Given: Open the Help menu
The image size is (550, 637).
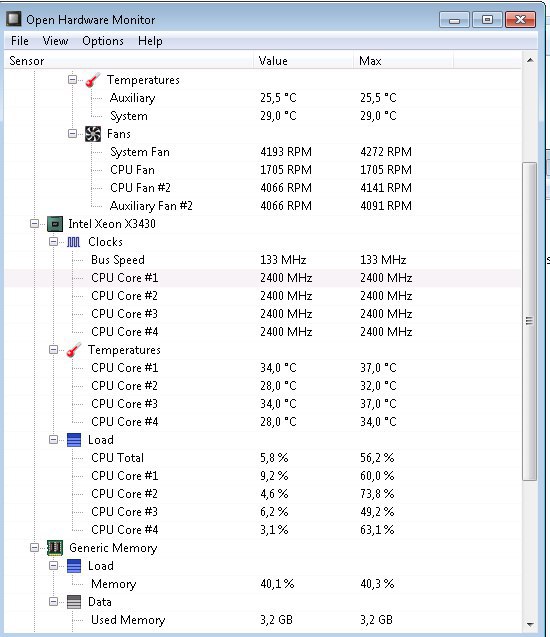Looking at the screenshot, I should [x=150, y=41].
